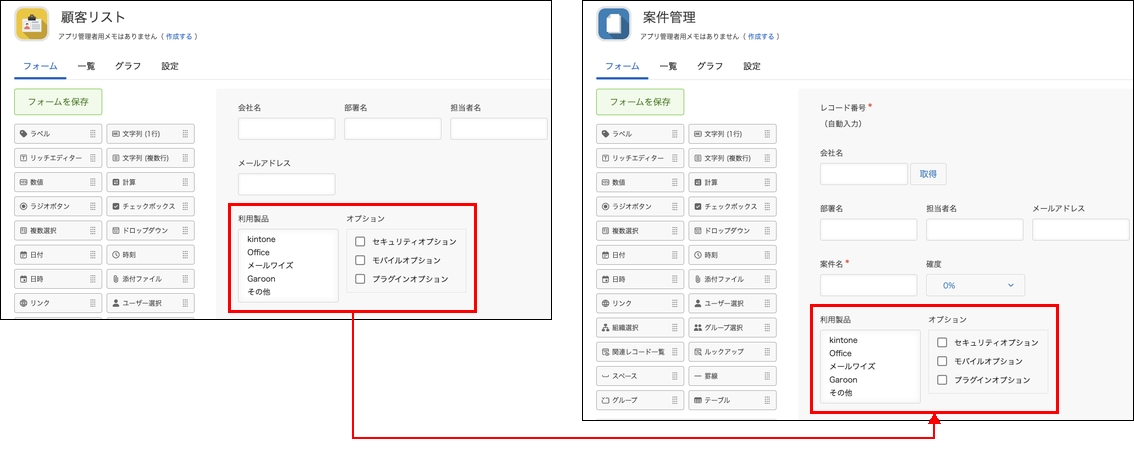The height and width of the screenshot is (451, 1134).
Task: Select 計算 field in 顧客リスト palette
Action: 151,182
